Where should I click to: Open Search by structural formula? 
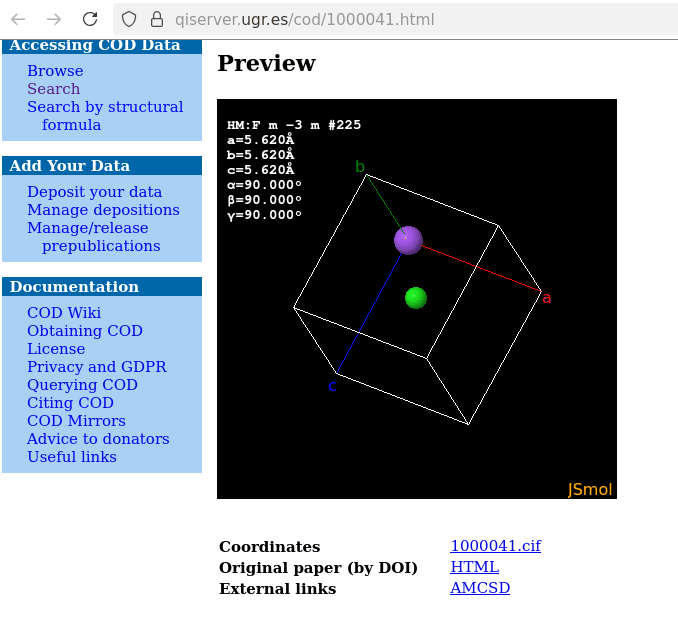tap(105, 107)
